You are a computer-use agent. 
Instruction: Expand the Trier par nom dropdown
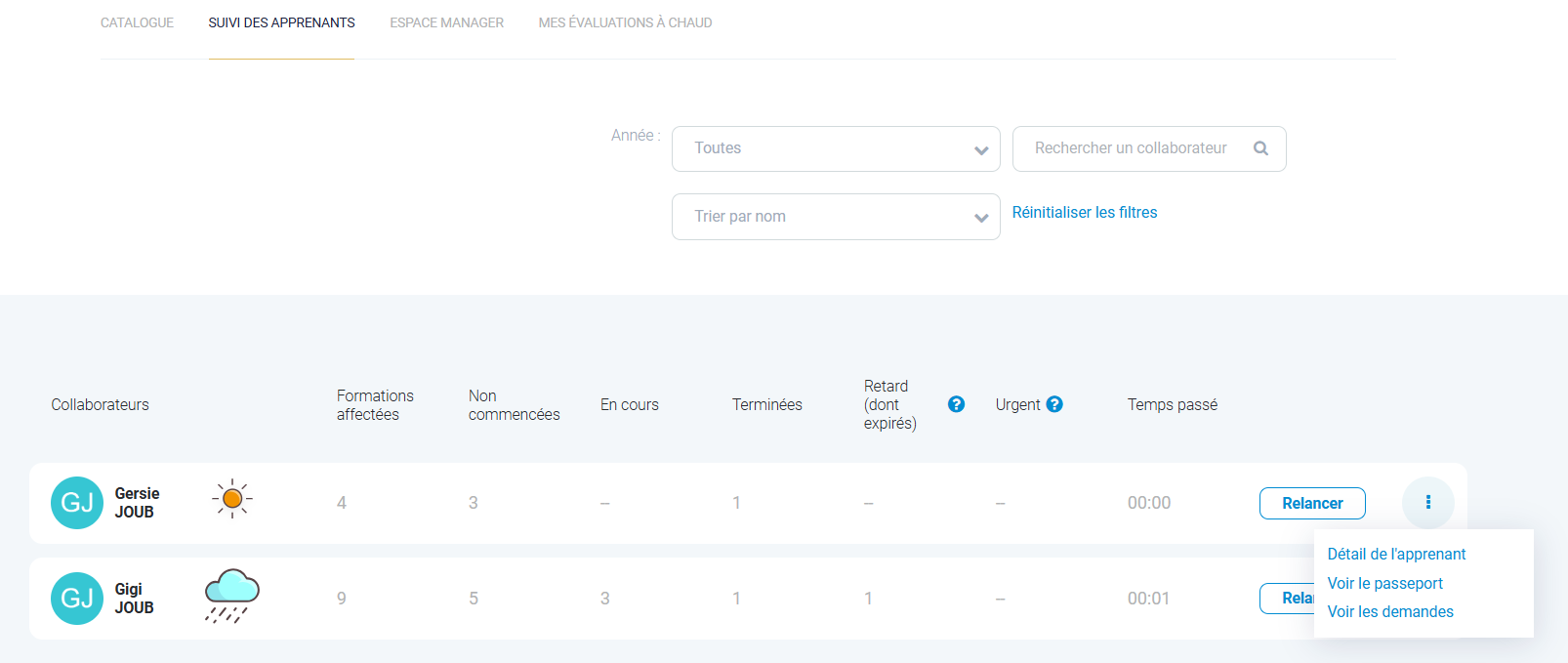click(x=835, y=217)
